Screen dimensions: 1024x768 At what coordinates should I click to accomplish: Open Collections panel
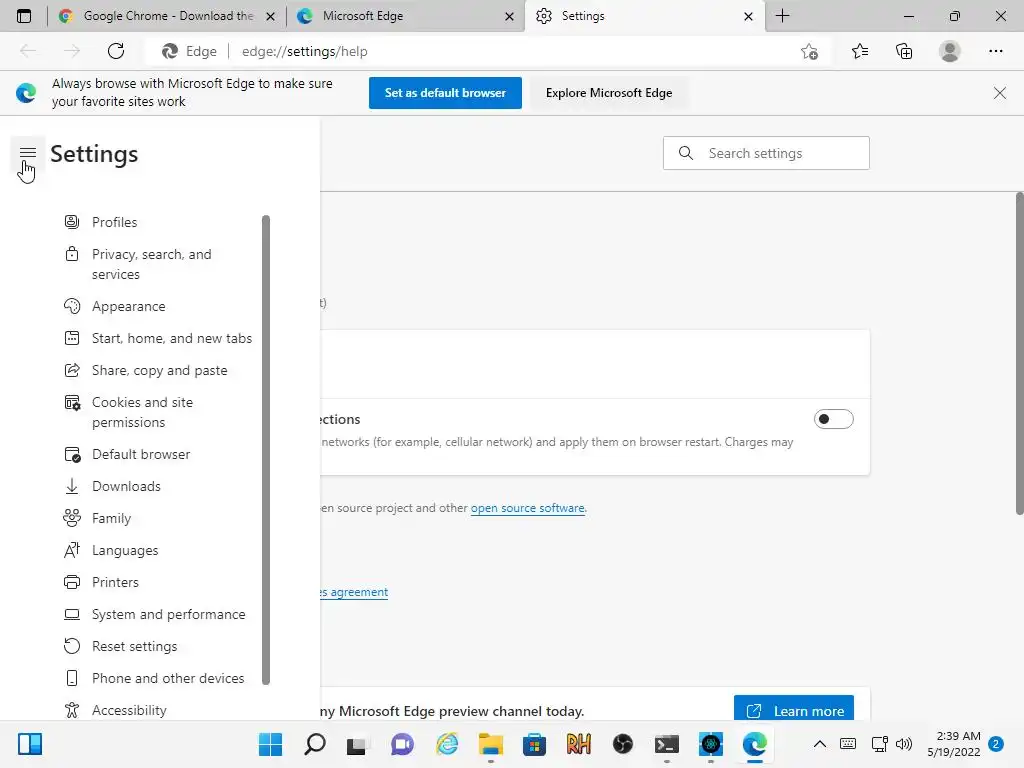(904, 51)
